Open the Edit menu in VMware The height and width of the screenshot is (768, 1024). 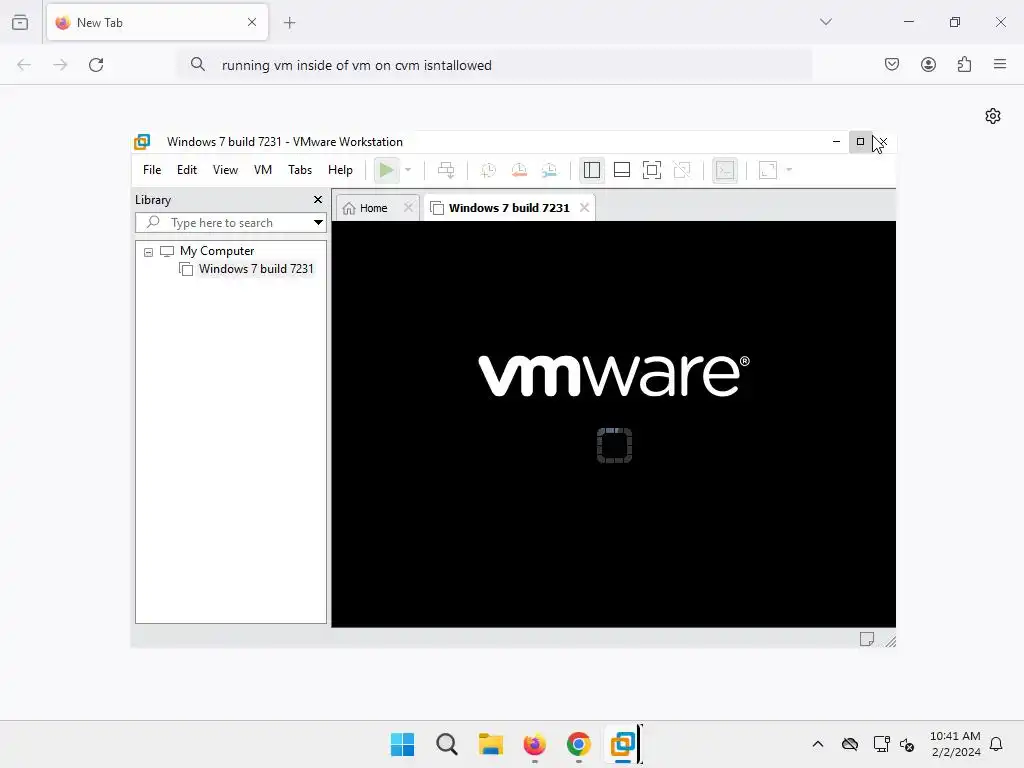click(187, 170)
